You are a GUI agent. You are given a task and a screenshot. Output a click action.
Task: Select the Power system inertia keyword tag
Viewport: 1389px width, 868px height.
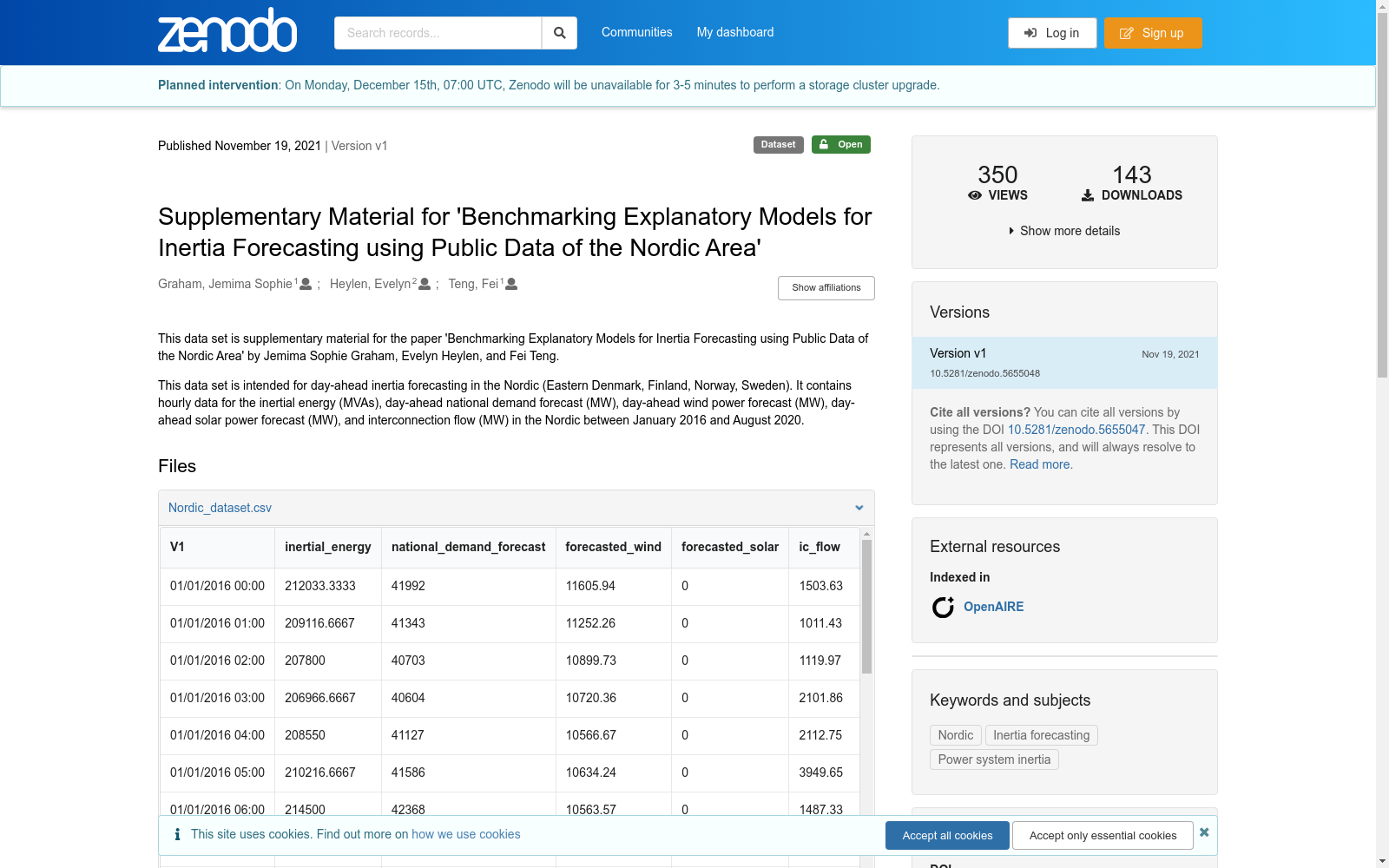pyautogui.click(x=994, y=759)
